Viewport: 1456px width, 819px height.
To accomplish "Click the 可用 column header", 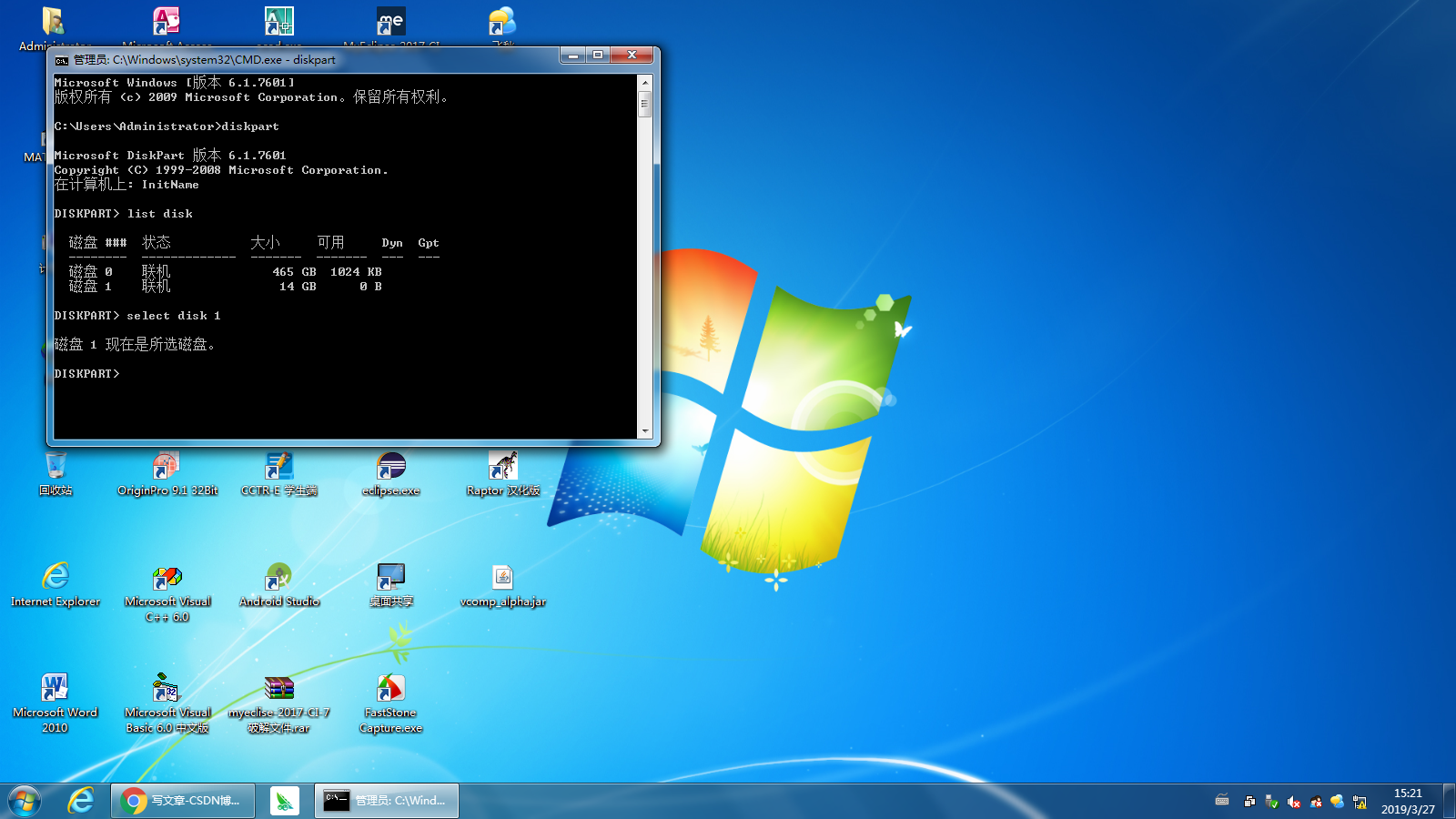I will (330, 243).
